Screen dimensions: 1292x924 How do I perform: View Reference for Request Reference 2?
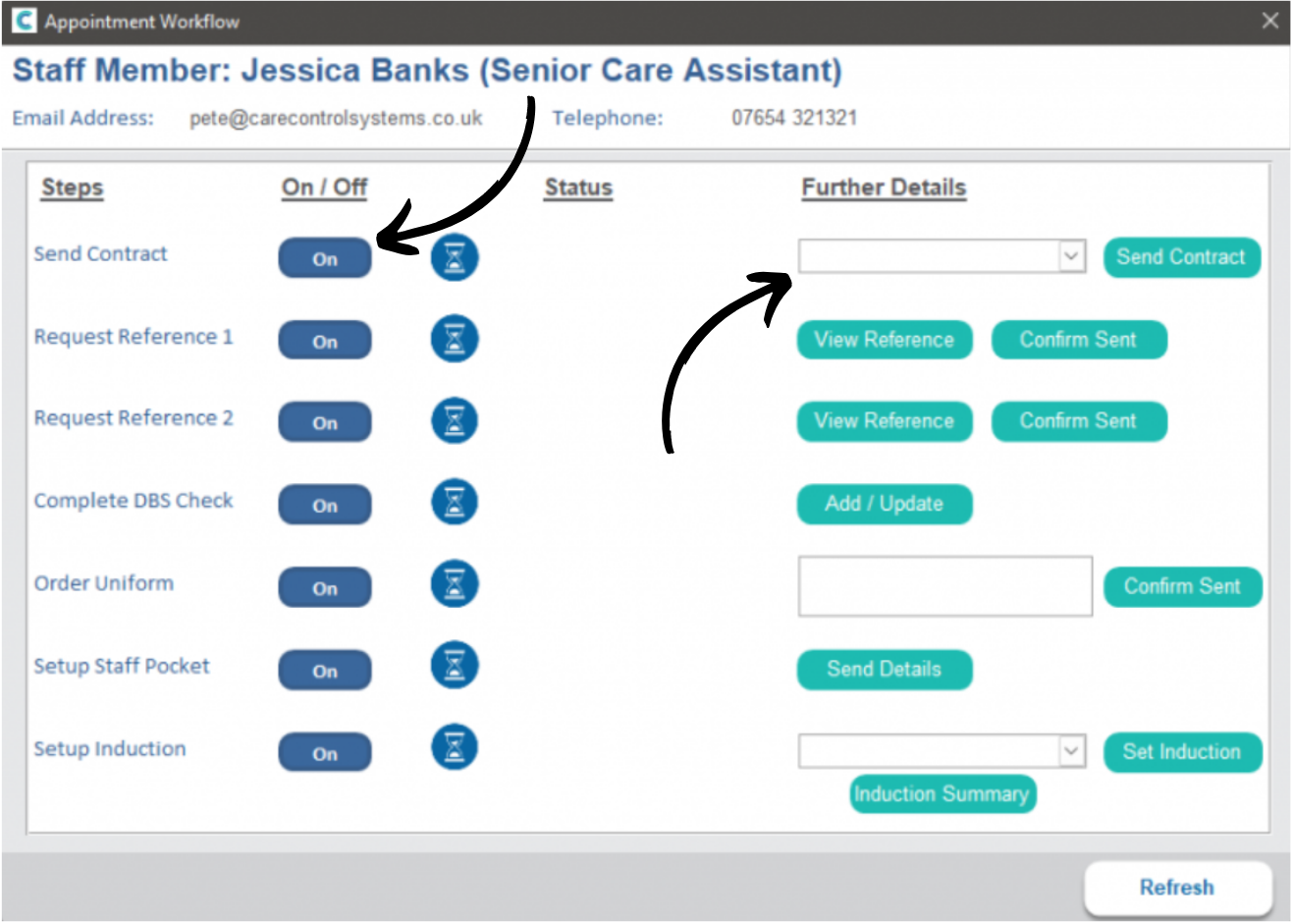coord(884,421)
